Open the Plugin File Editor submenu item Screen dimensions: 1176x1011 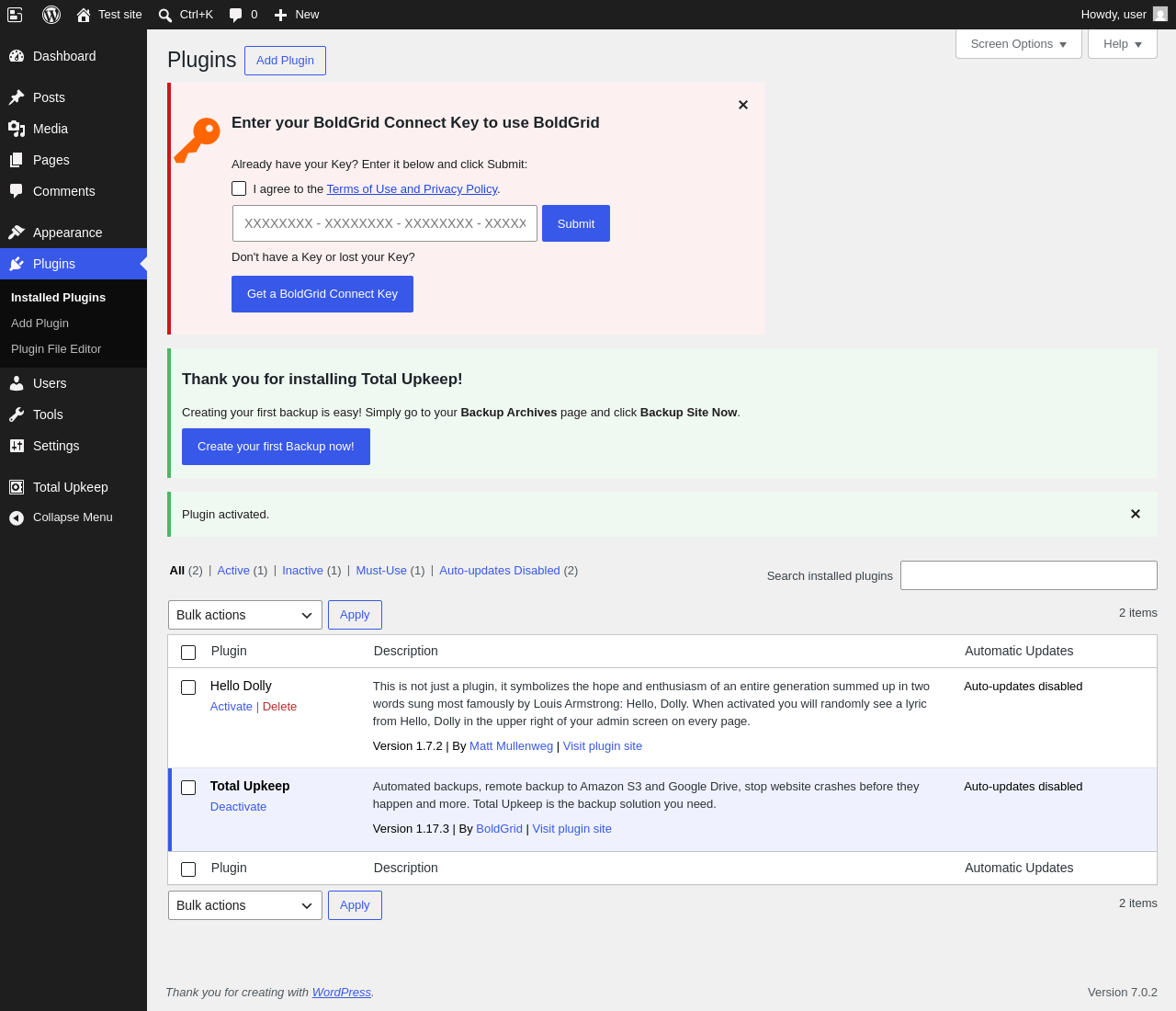point(56,349)
